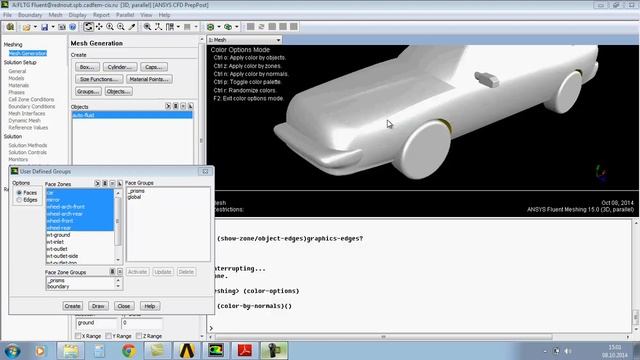Click the camera capture-picture toolbar icon
Image resolution: width=640 pixels, height=360 pixels.
click(62, 27)
